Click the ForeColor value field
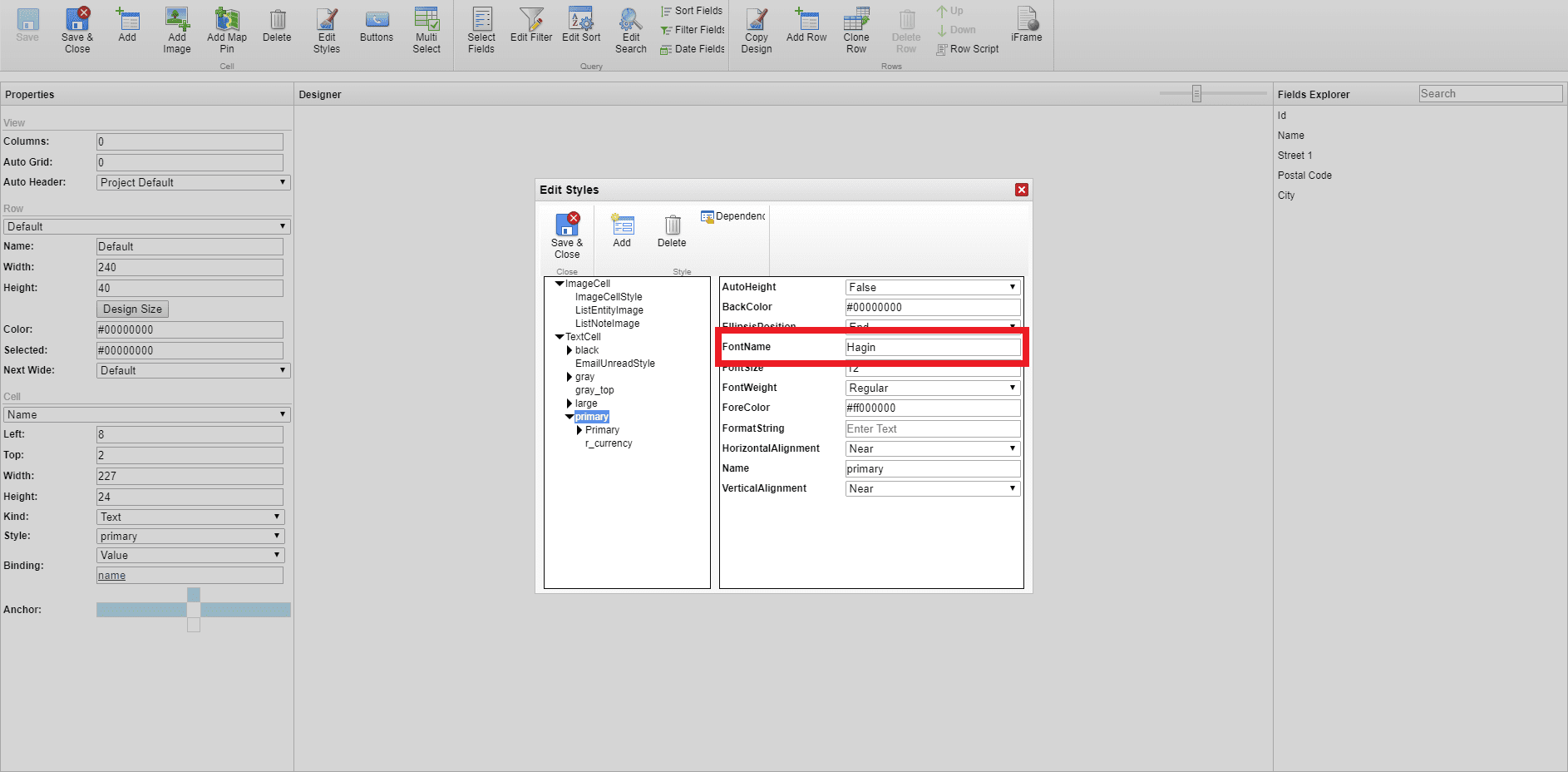The width and height of the screenshot is (1568, 772). [x=933, y=408]
